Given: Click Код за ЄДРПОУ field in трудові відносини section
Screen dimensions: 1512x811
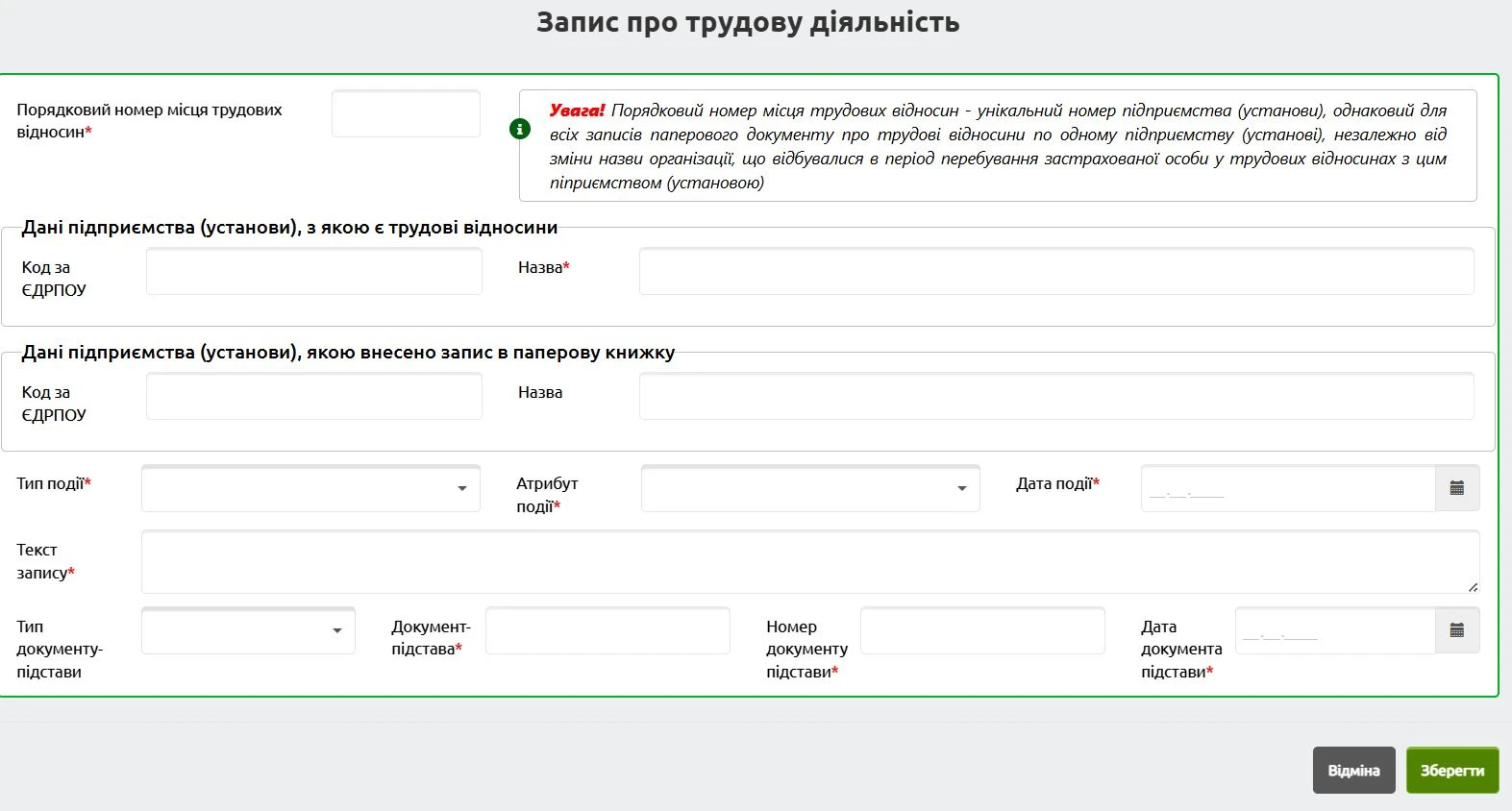Looking at the screenshot, I should pyautogui.click(x=314, y=272).
